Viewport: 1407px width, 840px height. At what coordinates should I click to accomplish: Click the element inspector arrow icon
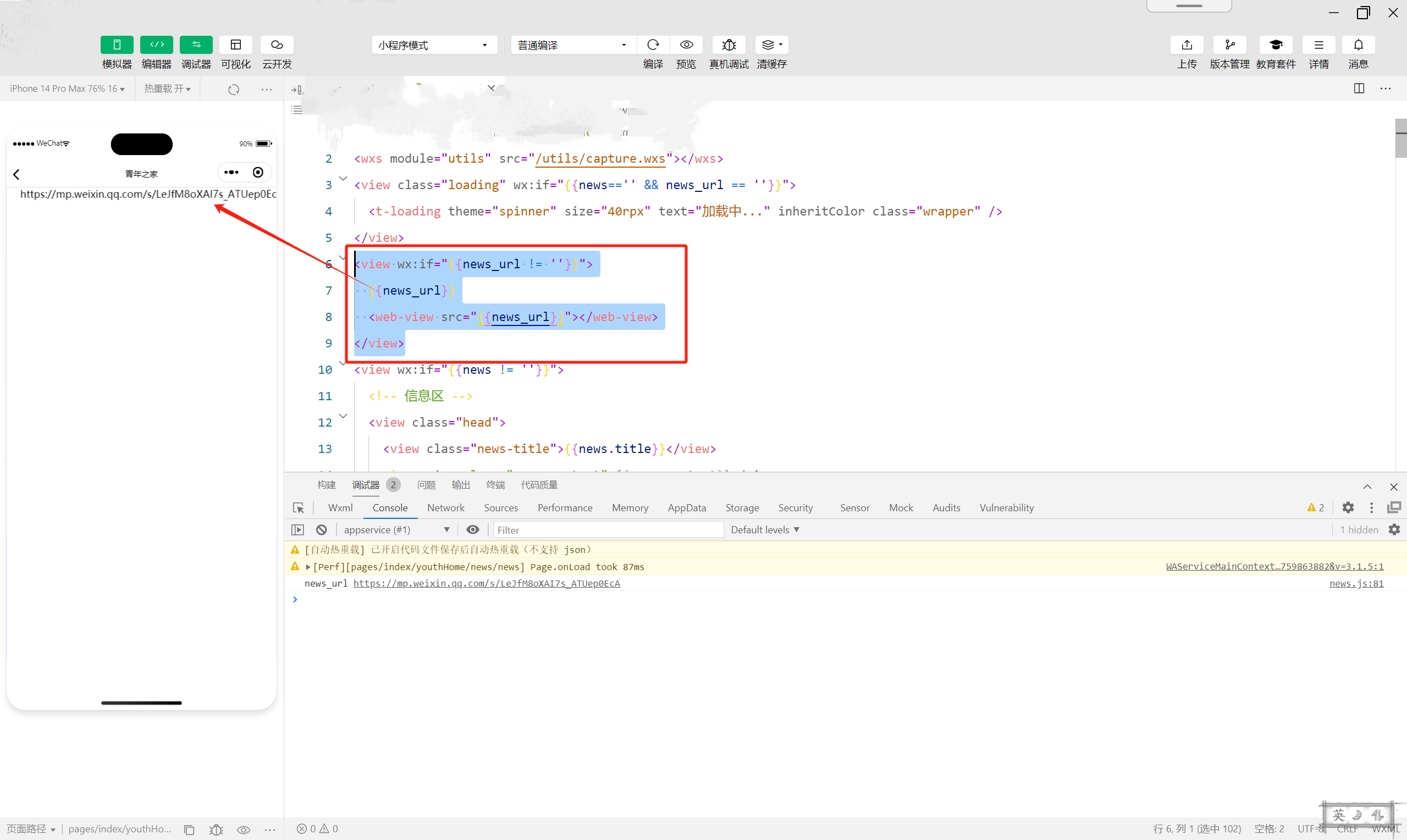coord(298,508)
